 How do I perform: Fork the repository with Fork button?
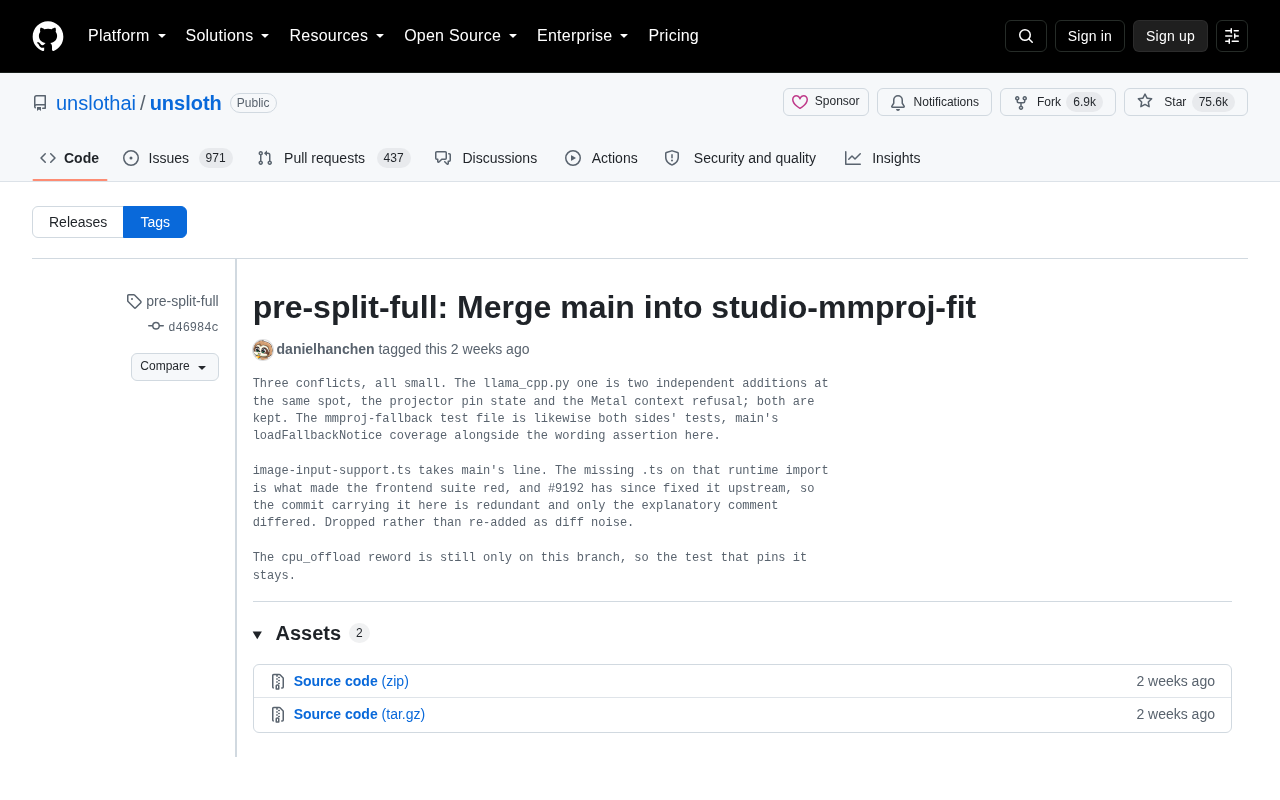click(x=1058, y=102)
